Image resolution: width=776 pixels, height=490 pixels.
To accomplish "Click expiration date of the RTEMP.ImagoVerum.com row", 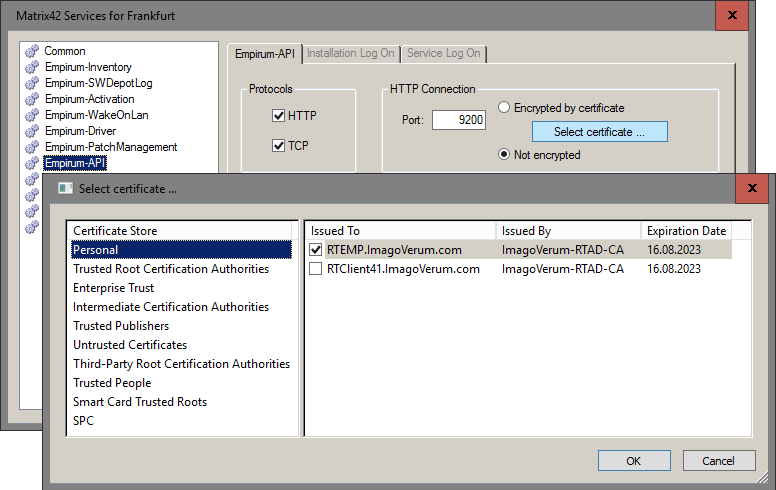I will (674, 250).
